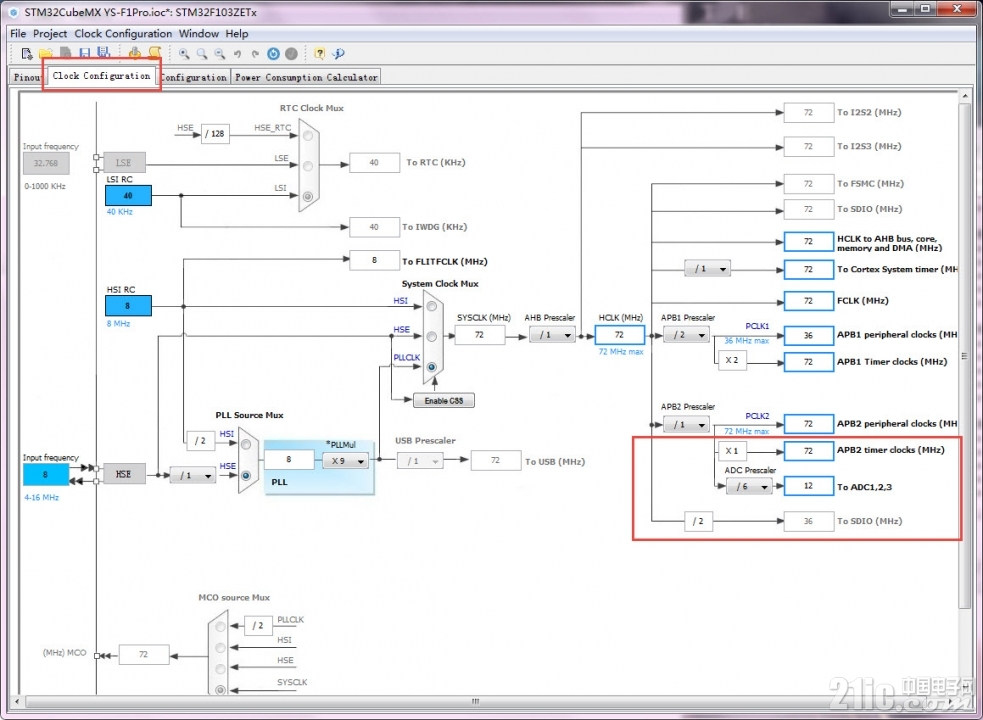
Task: Click the horizontal scrollbar left arrow
Action: (16, 701)
